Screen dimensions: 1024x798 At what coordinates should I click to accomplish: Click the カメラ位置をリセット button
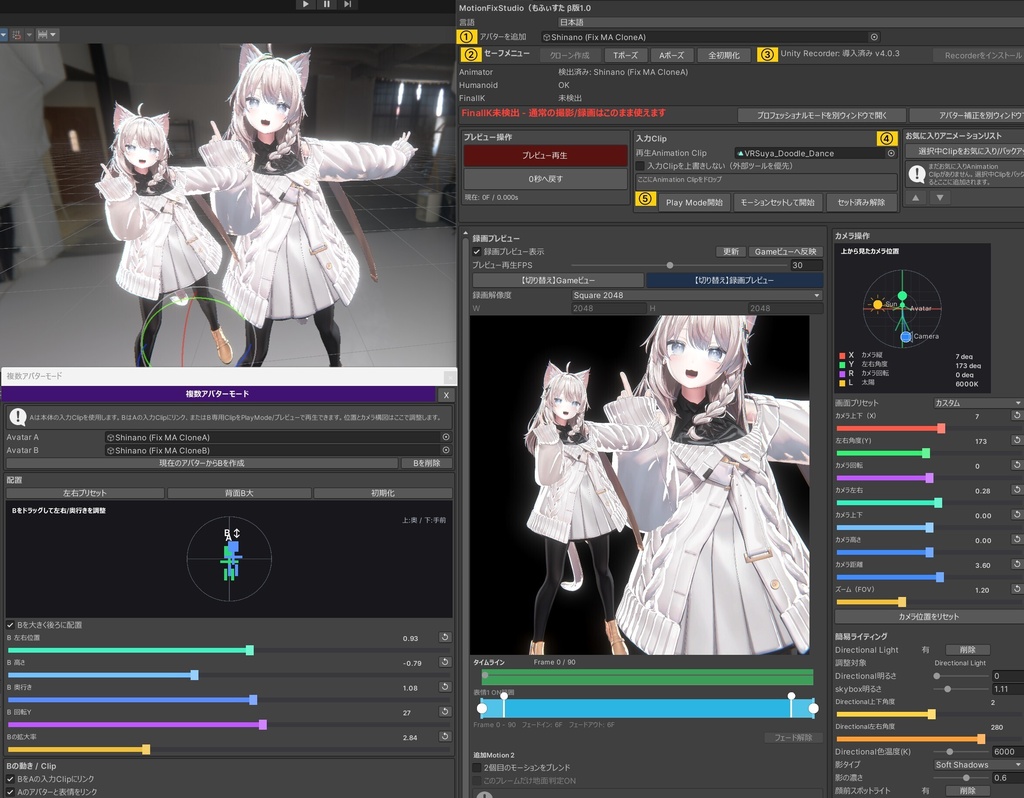929,616
